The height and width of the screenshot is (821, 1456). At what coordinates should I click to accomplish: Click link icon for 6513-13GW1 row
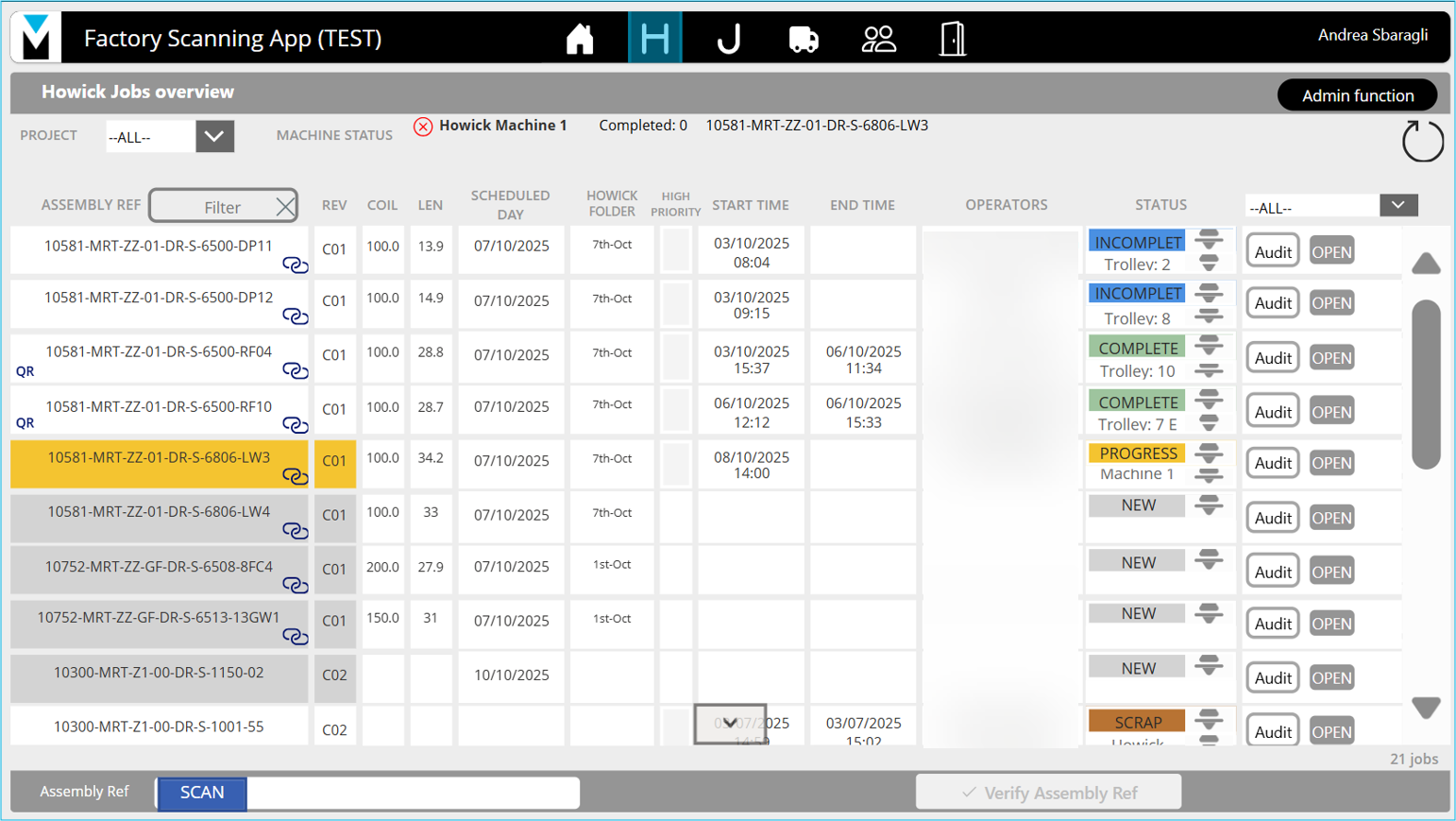pyautogui.click(x=296, y=637)
